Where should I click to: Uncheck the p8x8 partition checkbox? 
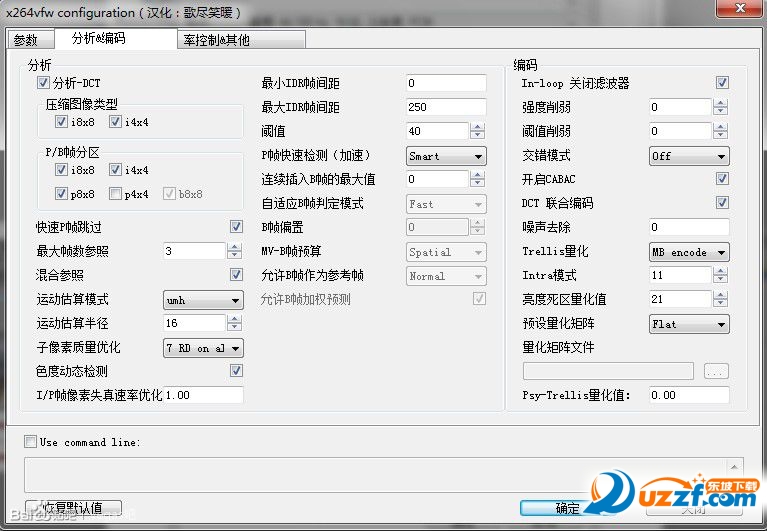click(61, 194)
